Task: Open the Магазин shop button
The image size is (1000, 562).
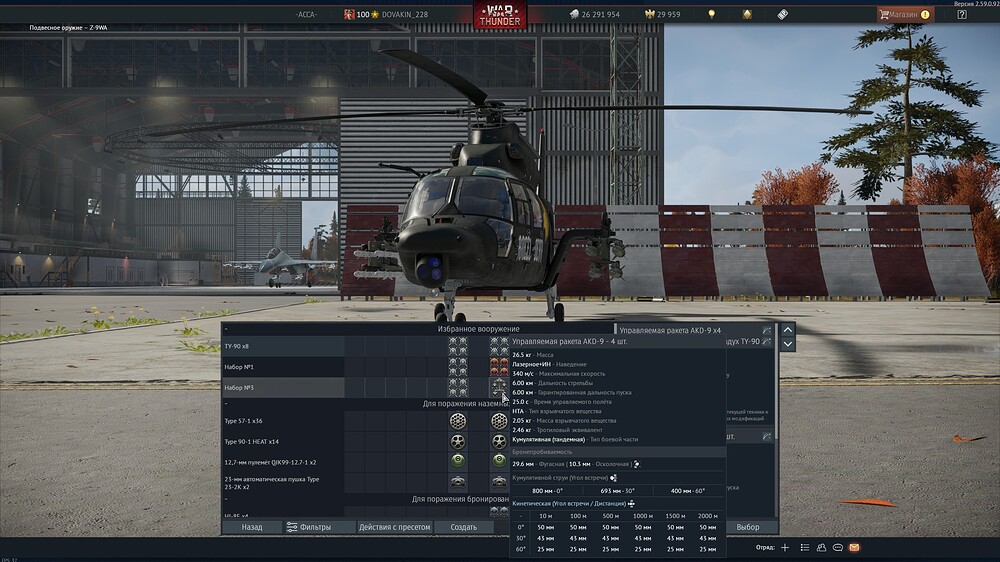Action: click(905, 14)
